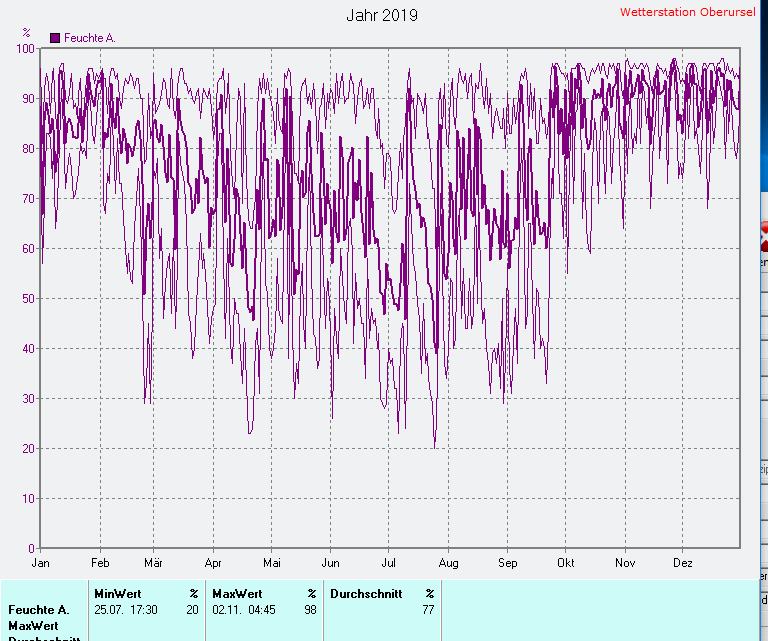Image resolution: width=768 pixels, height=641 pixels.
Task: Click the 'Nov' month label
Action: (x=625, y=563)
